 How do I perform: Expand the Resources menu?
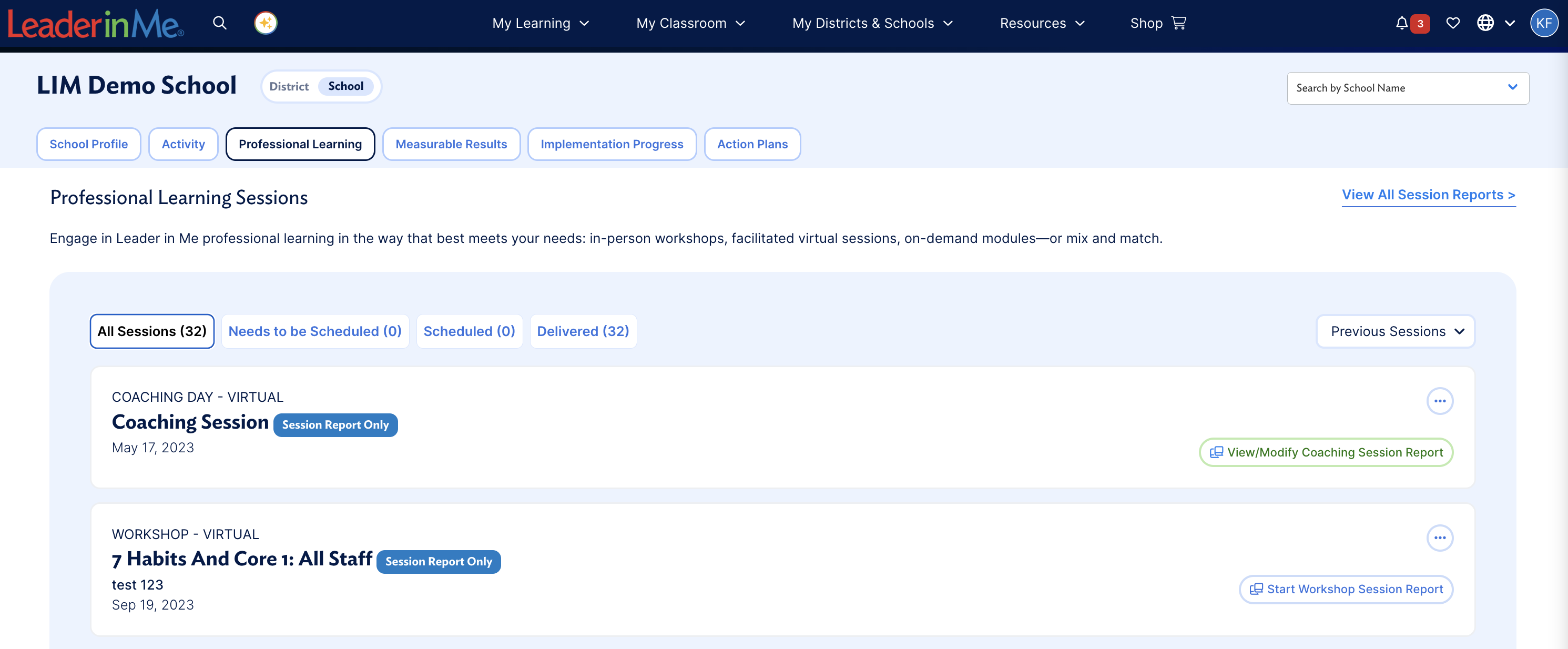coord(1042,23)
